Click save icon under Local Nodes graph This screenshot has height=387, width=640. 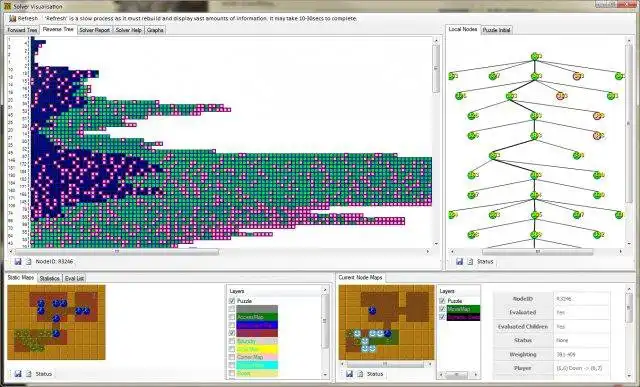pyautogui.click(x=460, y=261)
